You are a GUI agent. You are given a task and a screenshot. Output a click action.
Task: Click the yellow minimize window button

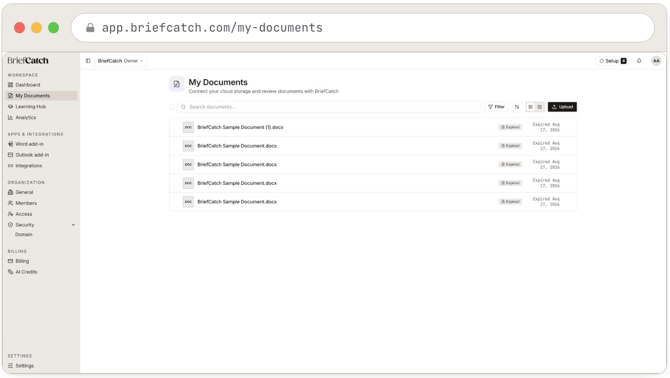click(x=36, y=28)
